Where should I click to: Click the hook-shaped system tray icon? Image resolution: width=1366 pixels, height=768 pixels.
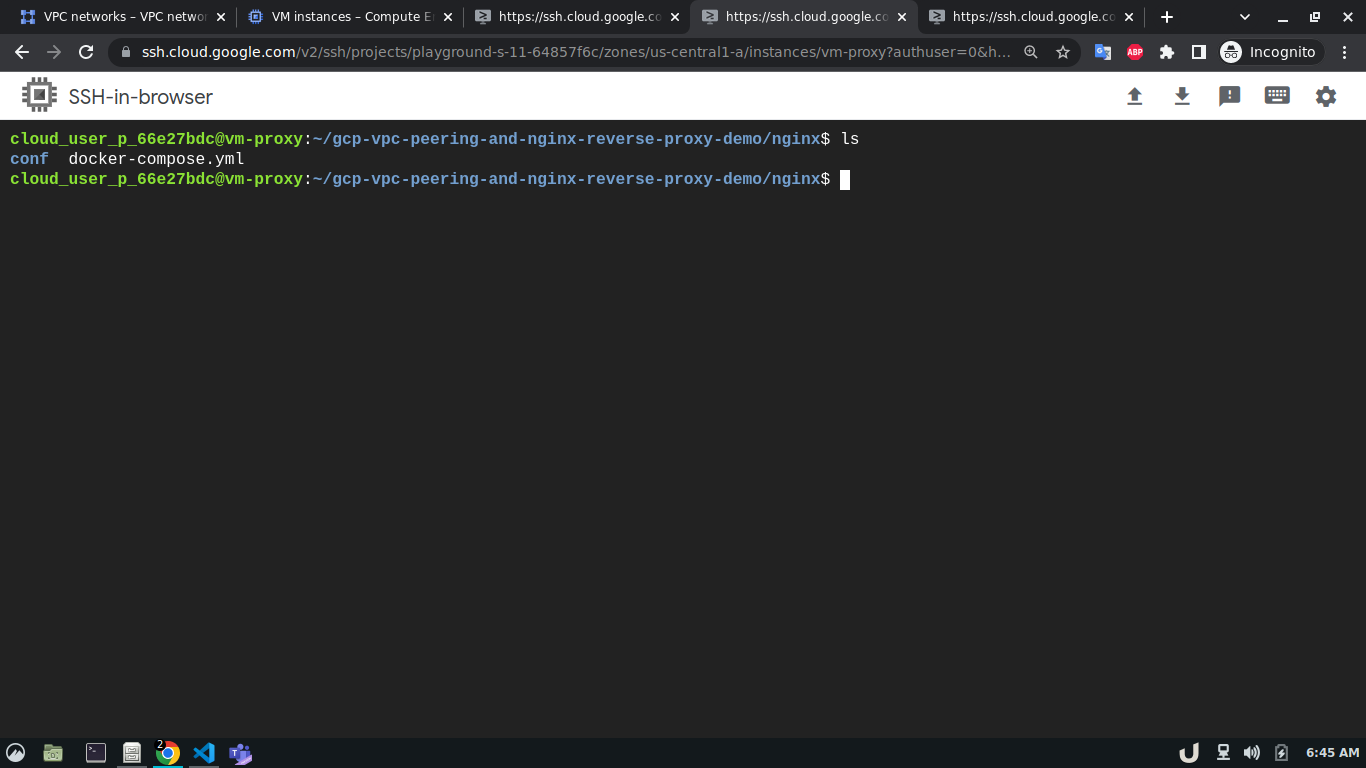click(x=1189, y=753)
